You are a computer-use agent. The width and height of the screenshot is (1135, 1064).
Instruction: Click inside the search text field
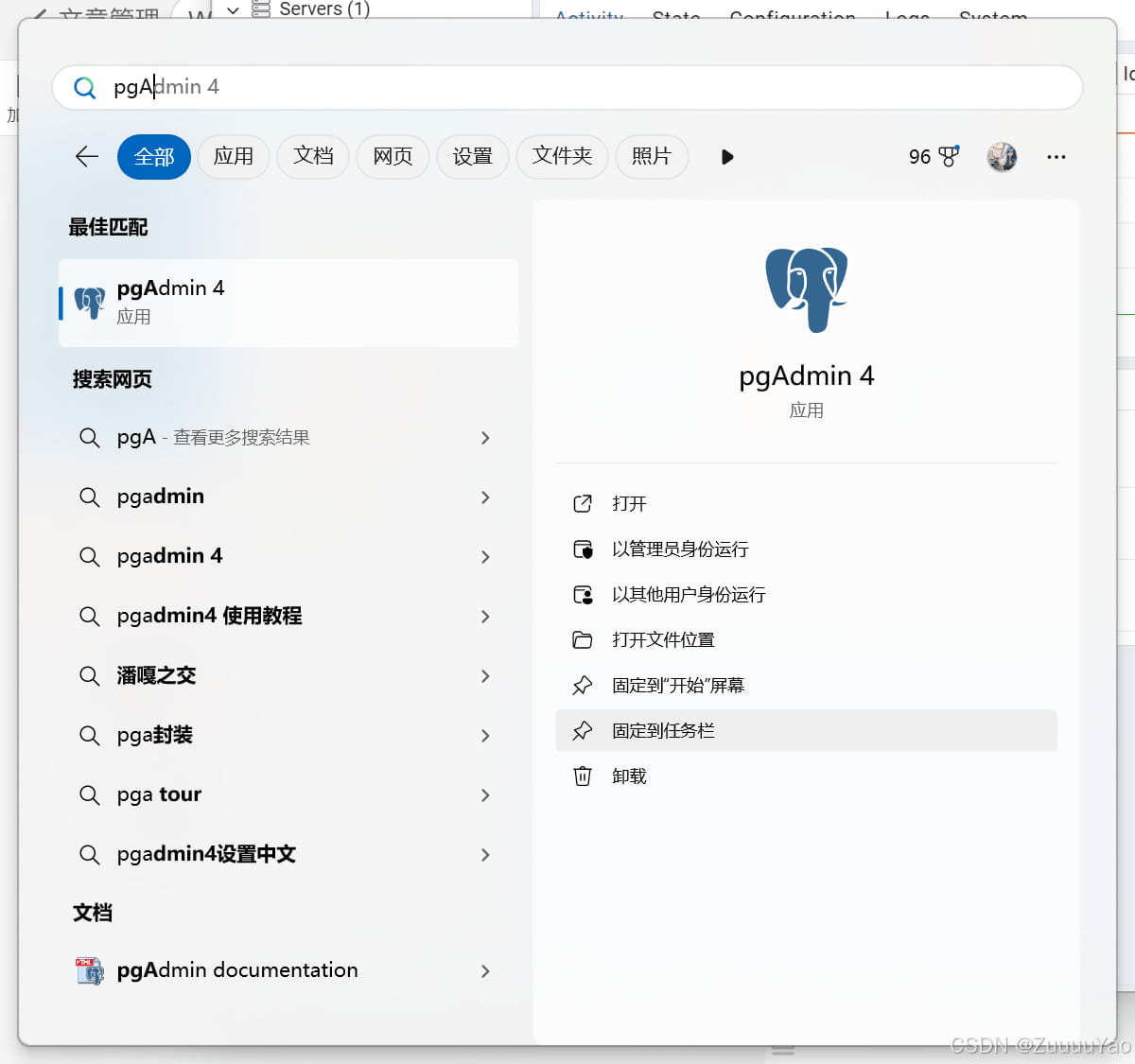567,88
